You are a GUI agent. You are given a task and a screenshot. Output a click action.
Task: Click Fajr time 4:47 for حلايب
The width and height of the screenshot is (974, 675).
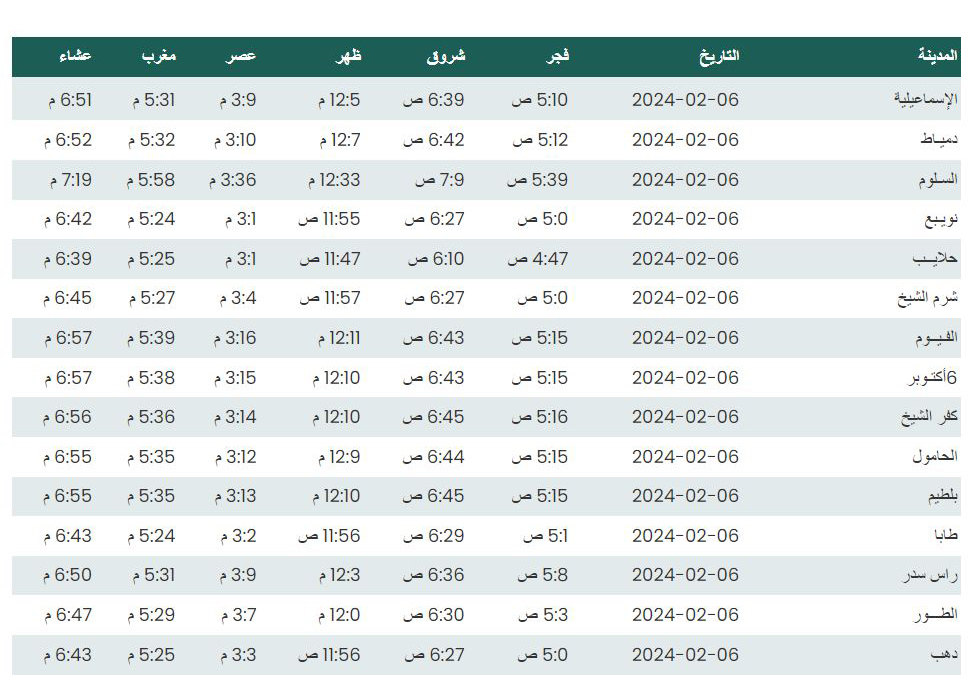[538, 259]
